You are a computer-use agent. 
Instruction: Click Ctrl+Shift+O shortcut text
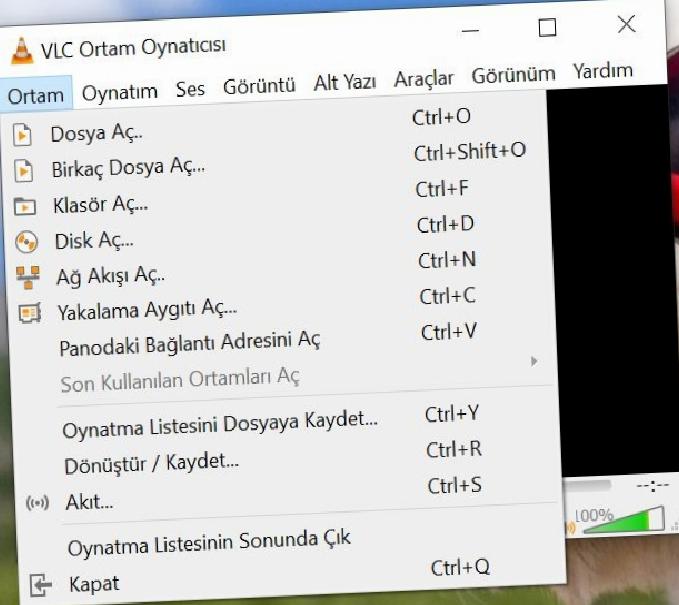click(470, 152)
